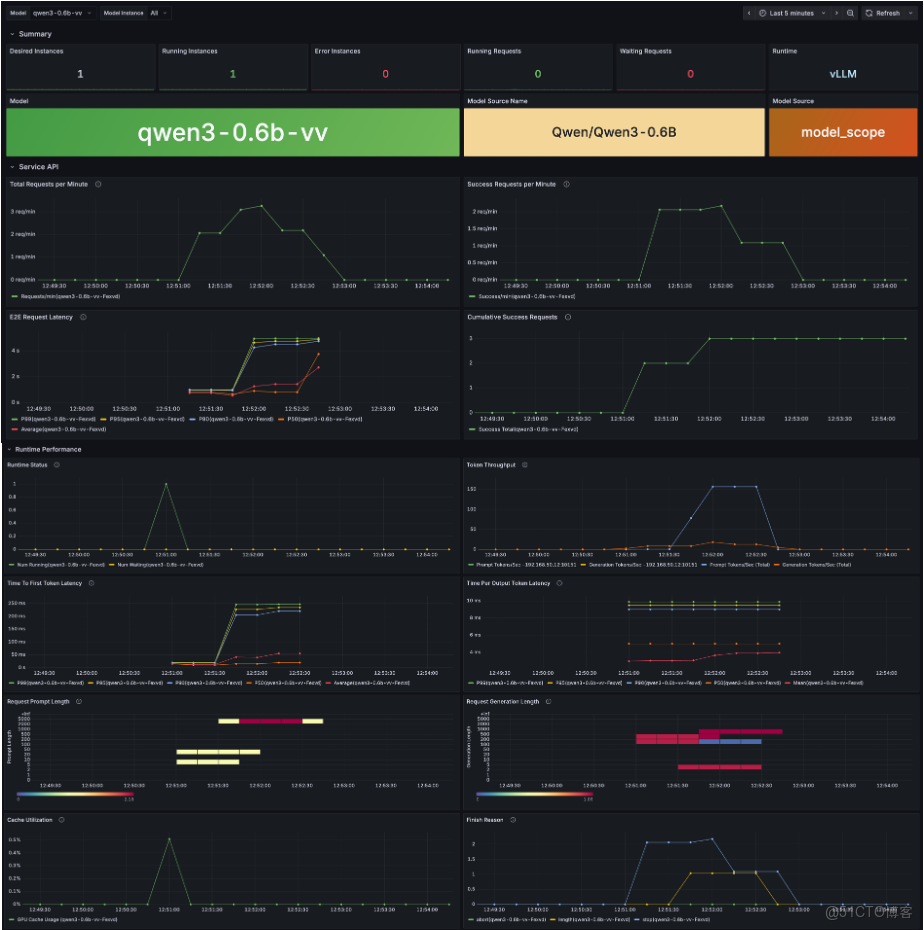Toggle Requests/min series in Total Requests legend
This screenshot has height=930, width=924.
click(66, 297)
